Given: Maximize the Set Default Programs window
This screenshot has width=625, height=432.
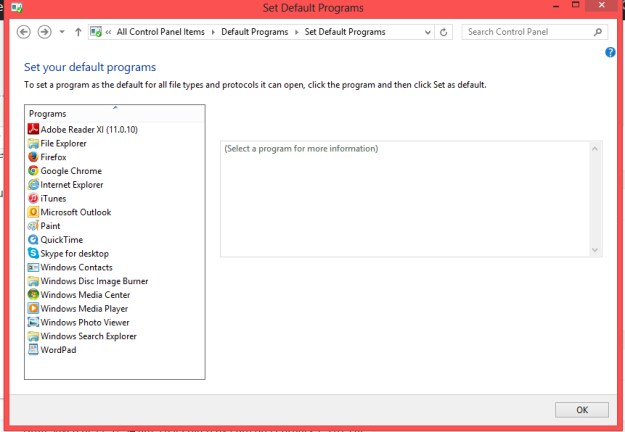Looking at the screenshot, I should [x=575, y=5].
